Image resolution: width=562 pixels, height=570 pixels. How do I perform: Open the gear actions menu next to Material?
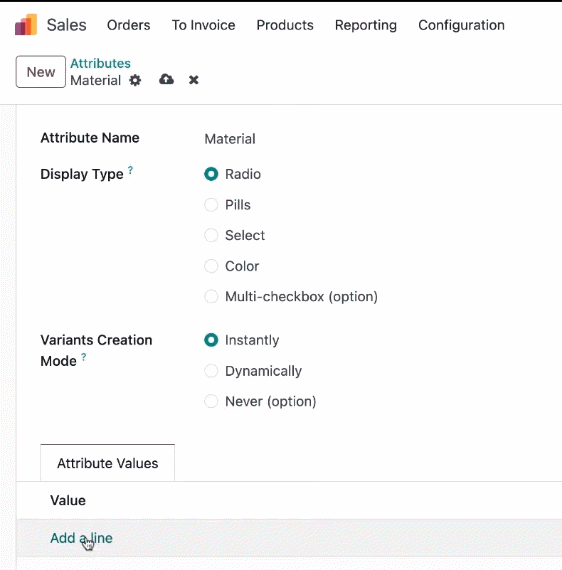(x=135, y=80)
